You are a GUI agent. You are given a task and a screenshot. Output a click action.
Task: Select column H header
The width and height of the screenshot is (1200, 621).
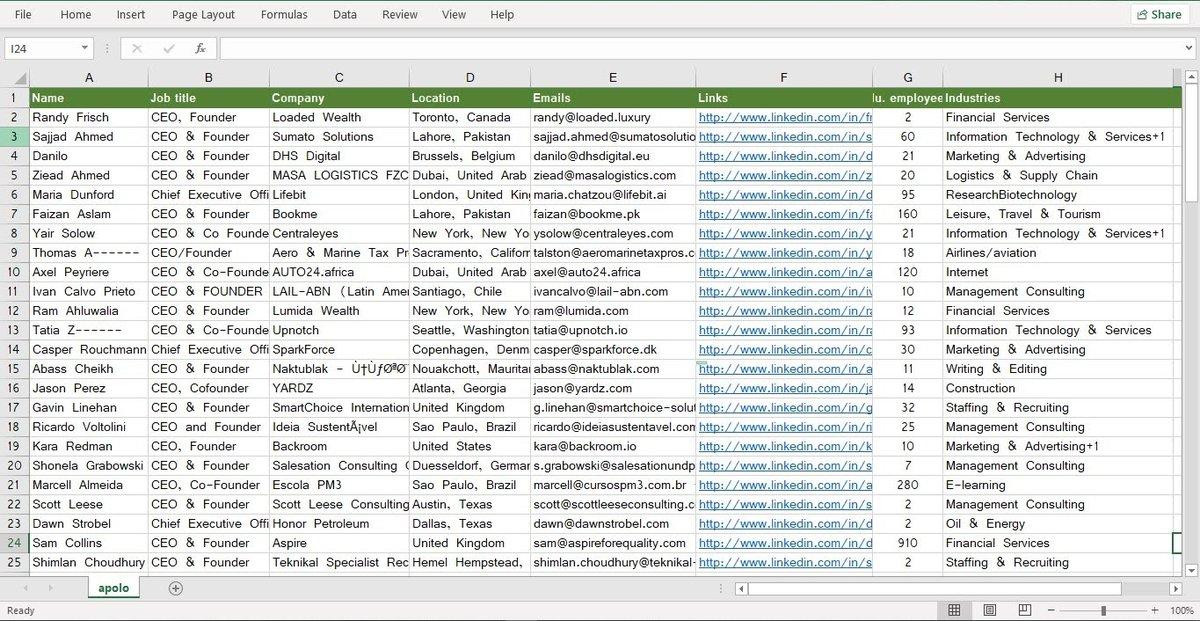click(x=1057, y=78)
